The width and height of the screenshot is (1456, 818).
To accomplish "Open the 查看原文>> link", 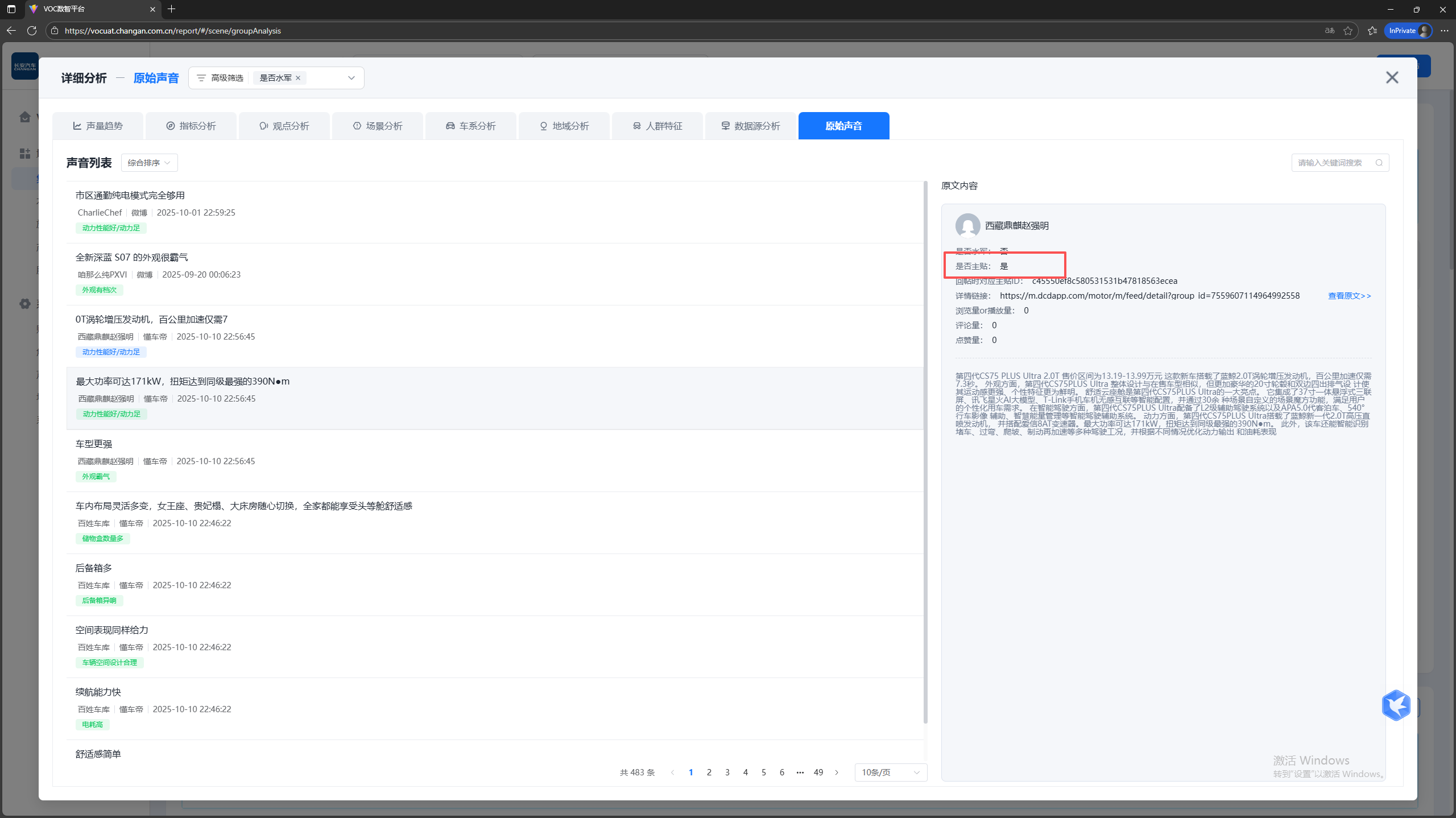I will tap(1349, 296).
